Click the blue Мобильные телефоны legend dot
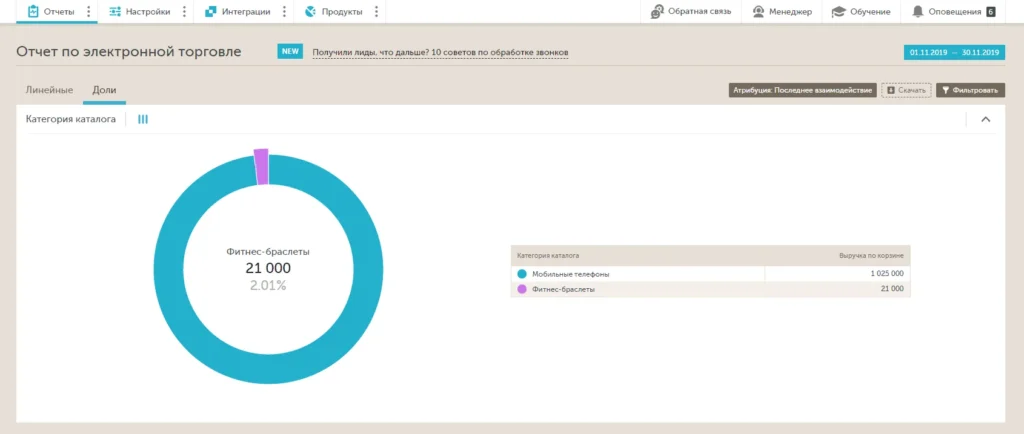This screenshot has width=1024, height=434. (521, 274)
